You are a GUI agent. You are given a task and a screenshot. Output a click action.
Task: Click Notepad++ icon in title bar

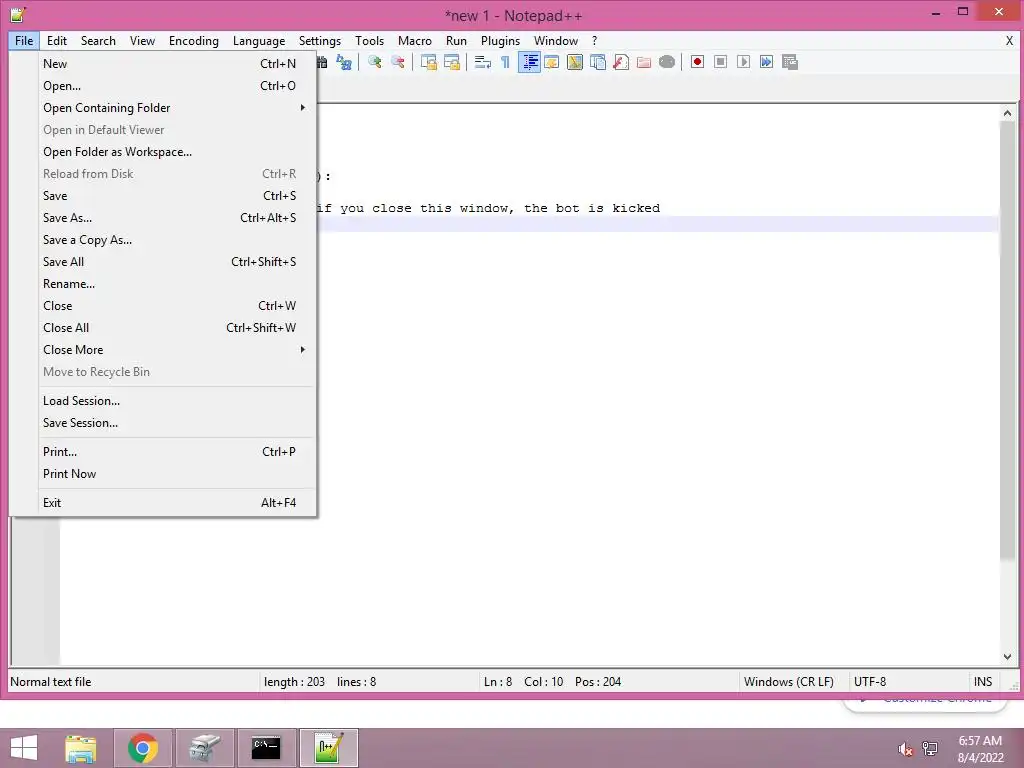[x=18, y=14]
